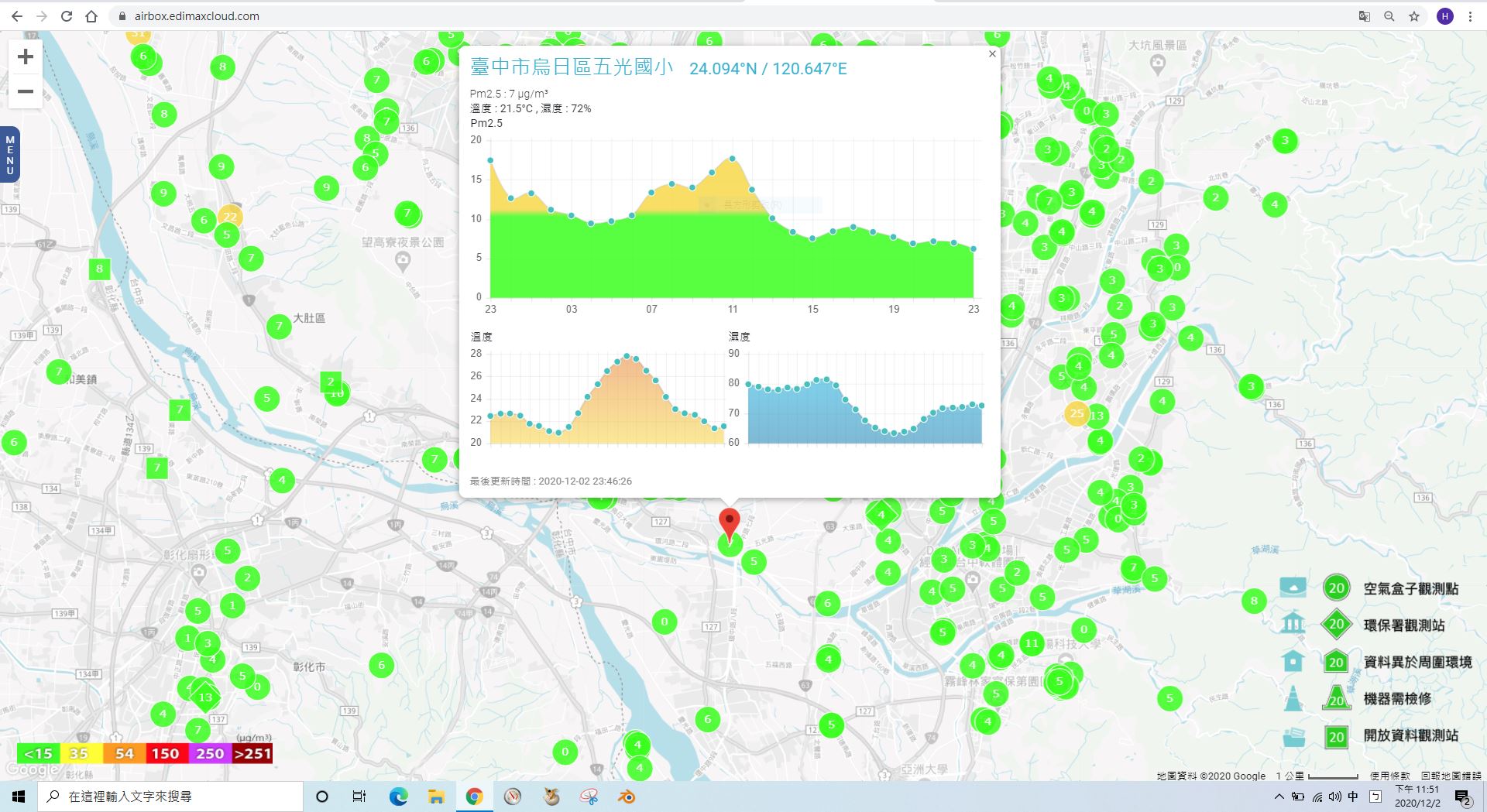The width and height of the screenshot is (1487, 812).
Task: Click the peak point on Pm2.5 chart at hour 11
Action: point(732,158)
